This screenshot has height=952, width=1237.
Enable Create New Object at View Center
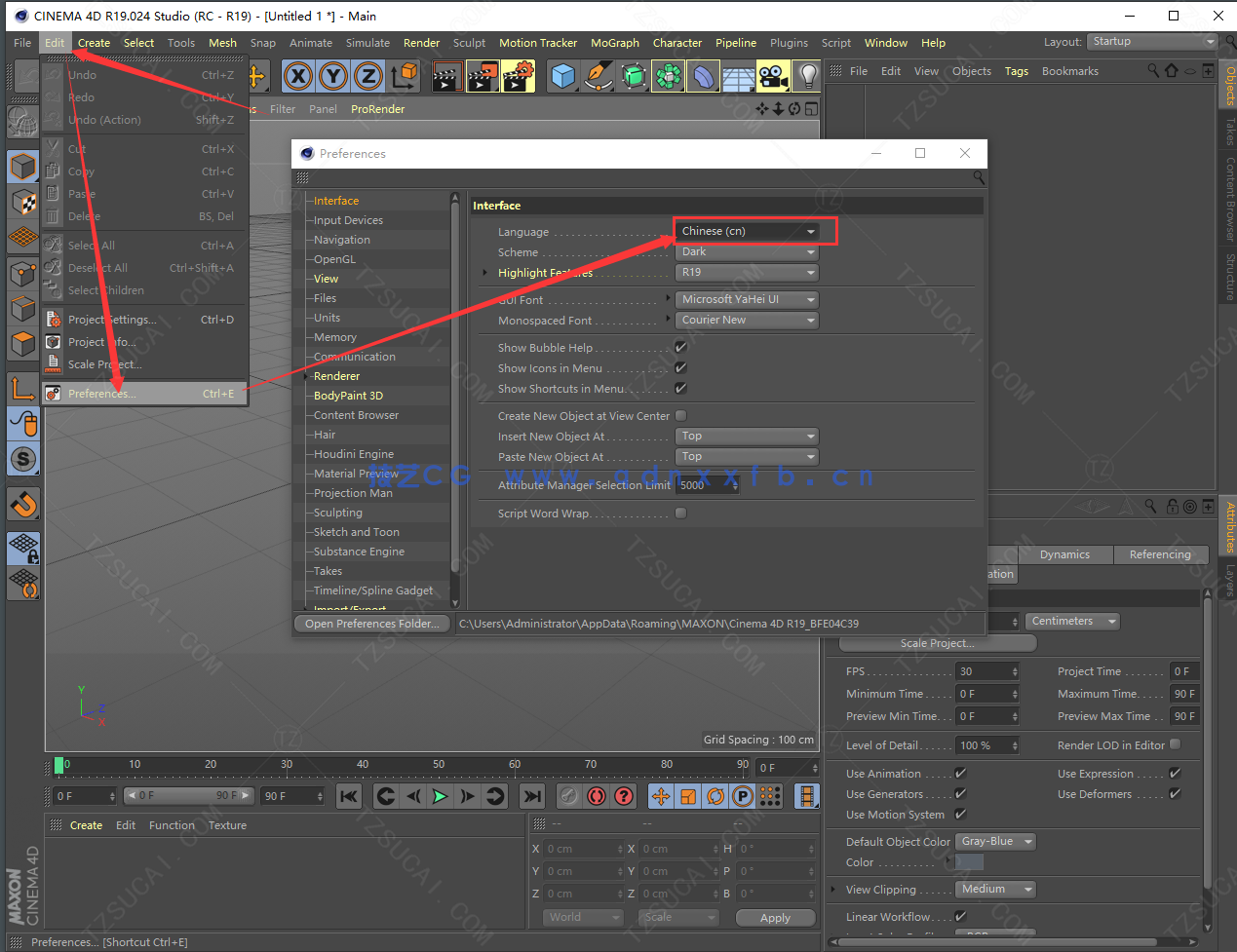tap(679, 413)
